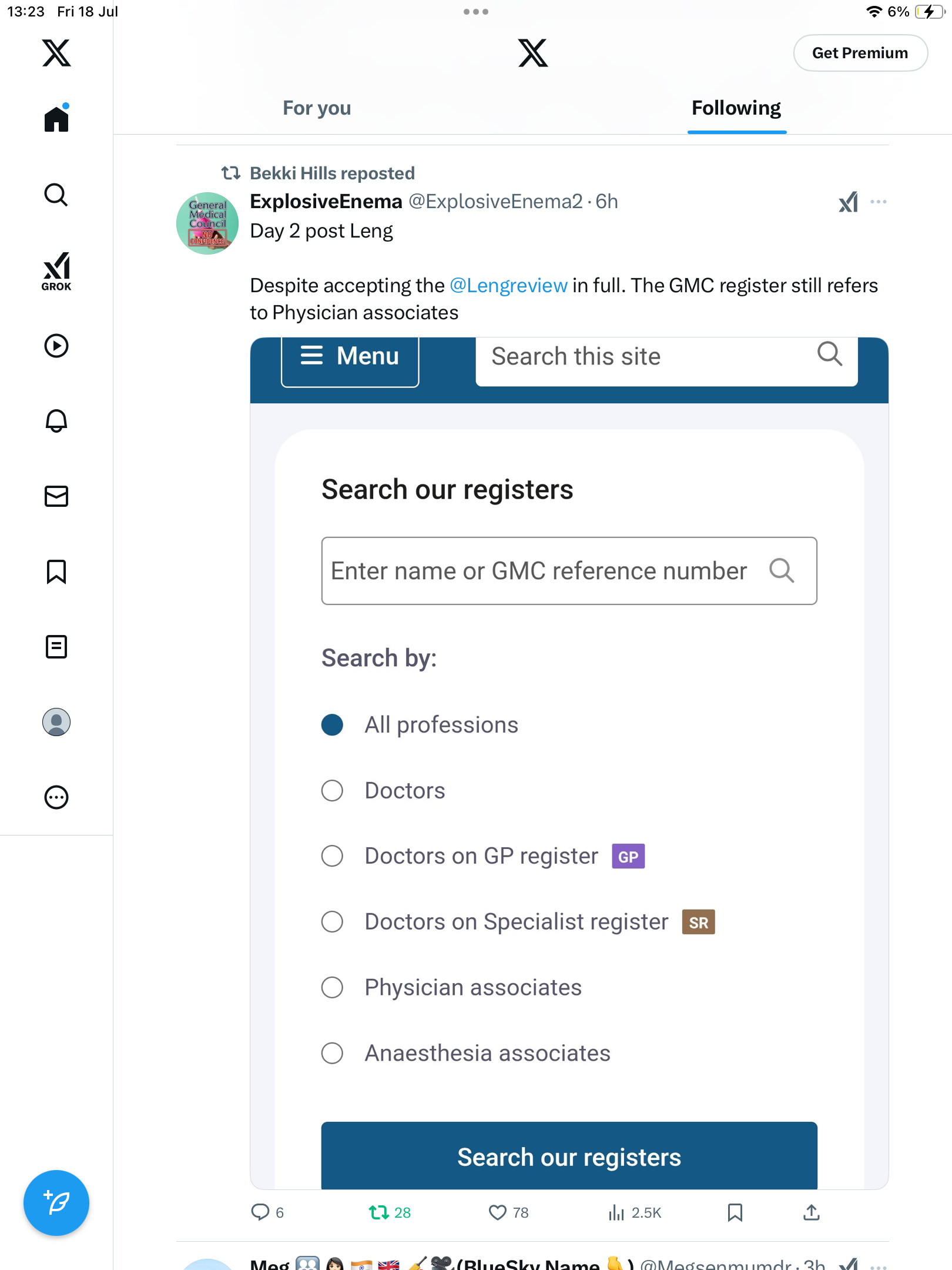Open the Notifications bell
Screen dimensions: 952x1270
pyautogui.click(x=56, y=421)
